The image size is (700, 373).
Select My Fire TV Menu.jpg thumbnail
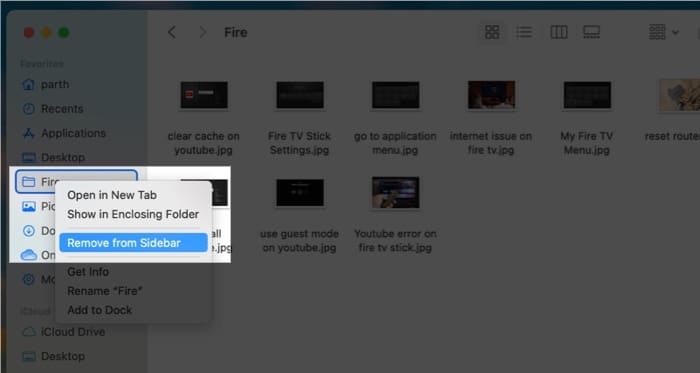pos(587,95)
